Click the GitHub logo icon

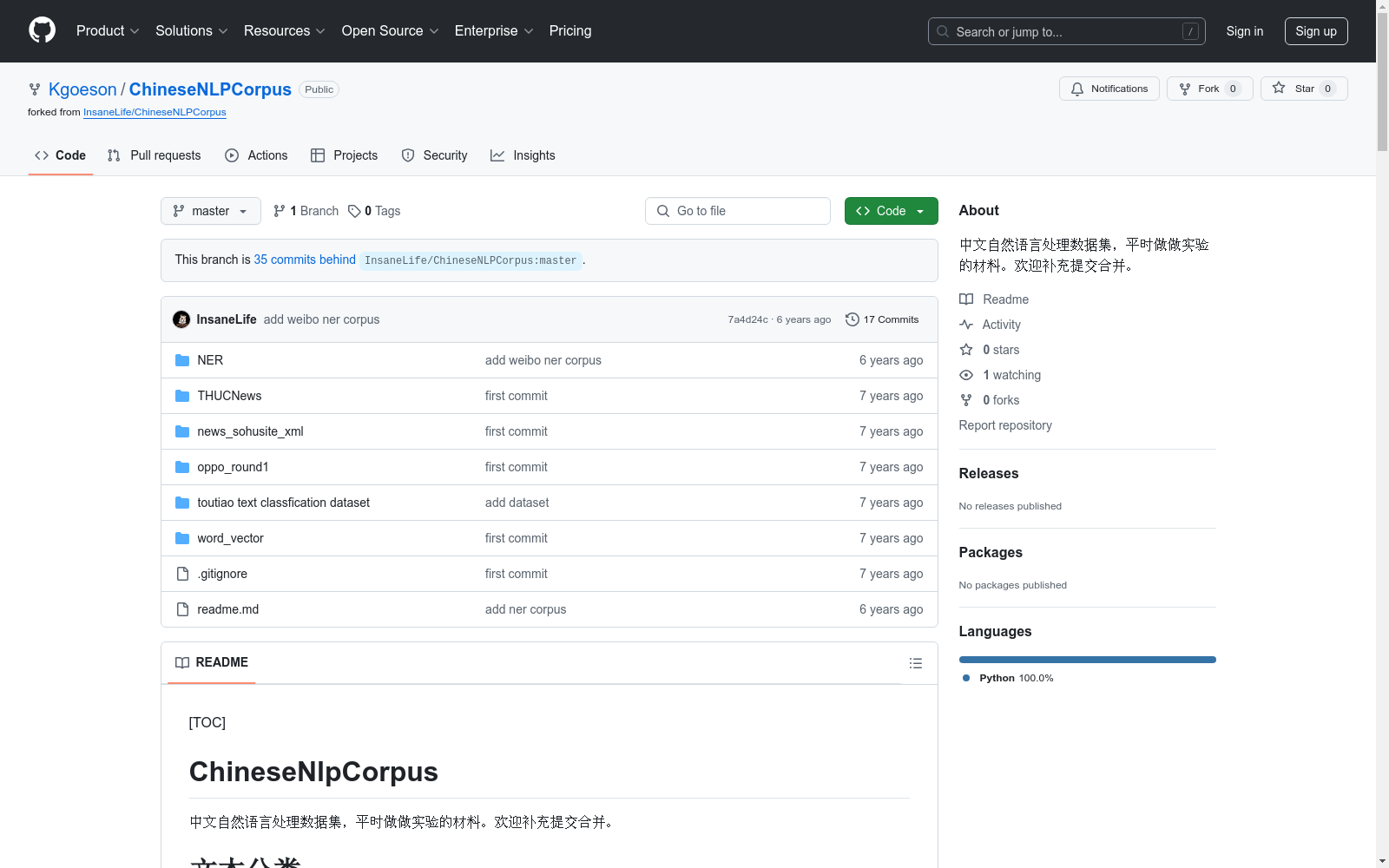pos(42,30)
